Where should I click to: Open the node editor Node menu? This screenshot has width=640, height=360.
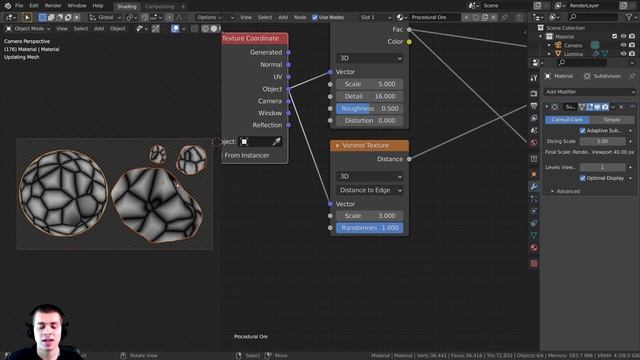pos(300,18)
